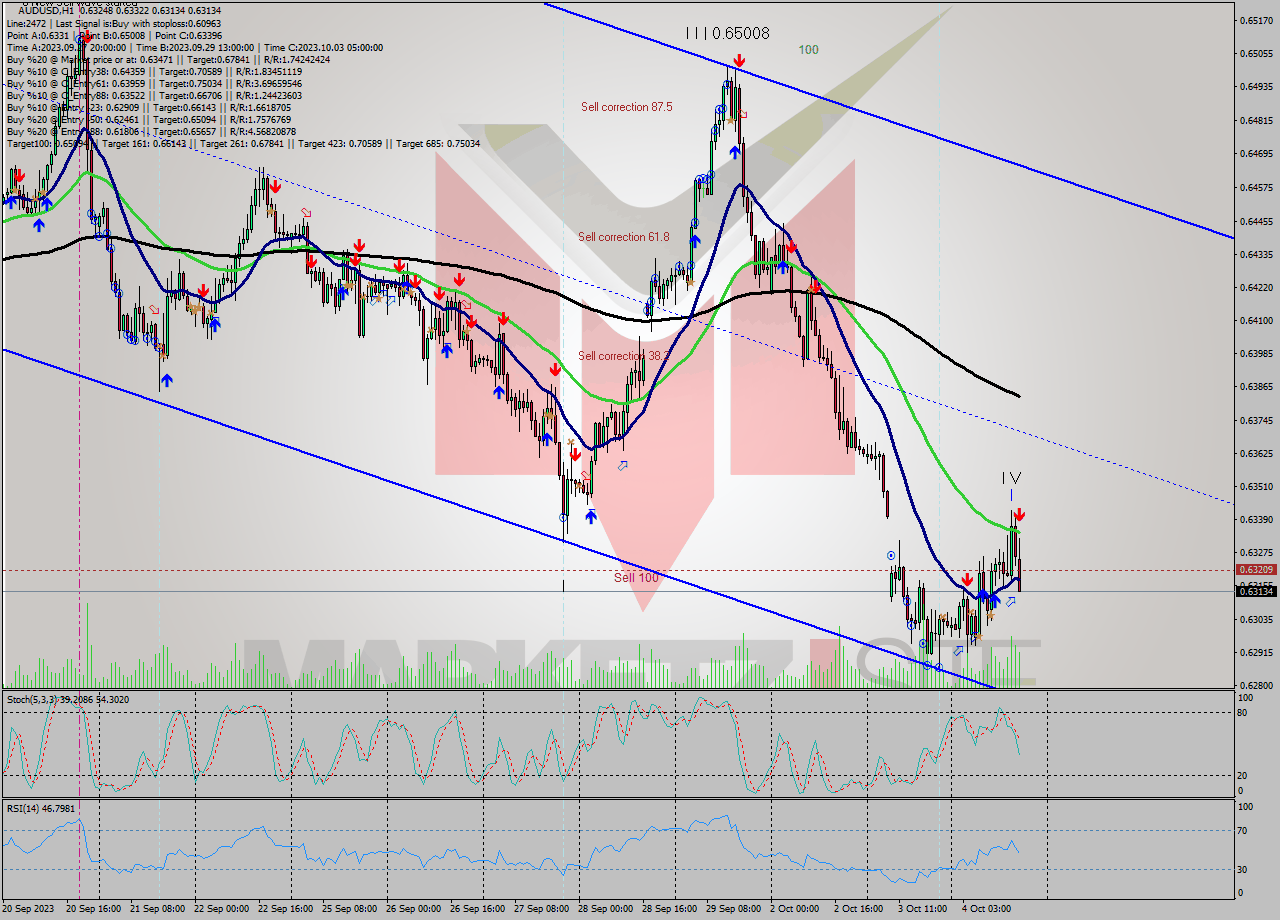Select the 'Time B:2023.09.29 13:00:00' text
The width and height of the screenshot is (1280, 920).
coord(195,47)
